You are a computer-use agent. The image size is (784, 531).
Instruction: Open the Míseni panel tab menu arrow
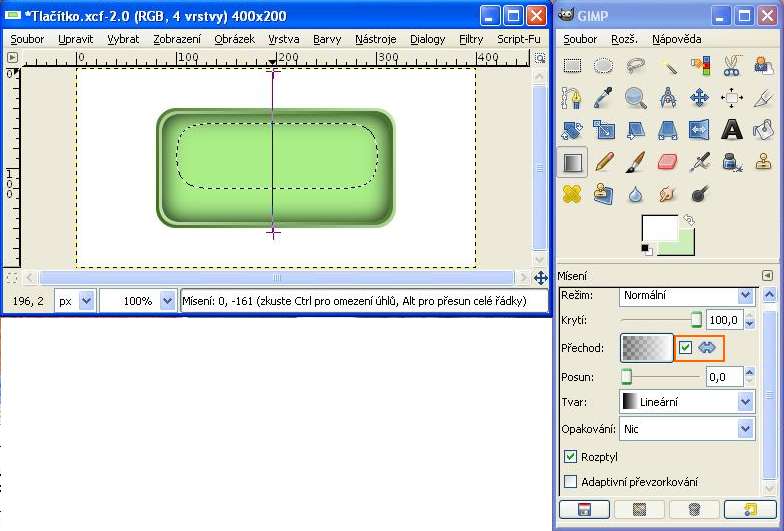pos(768,276)
